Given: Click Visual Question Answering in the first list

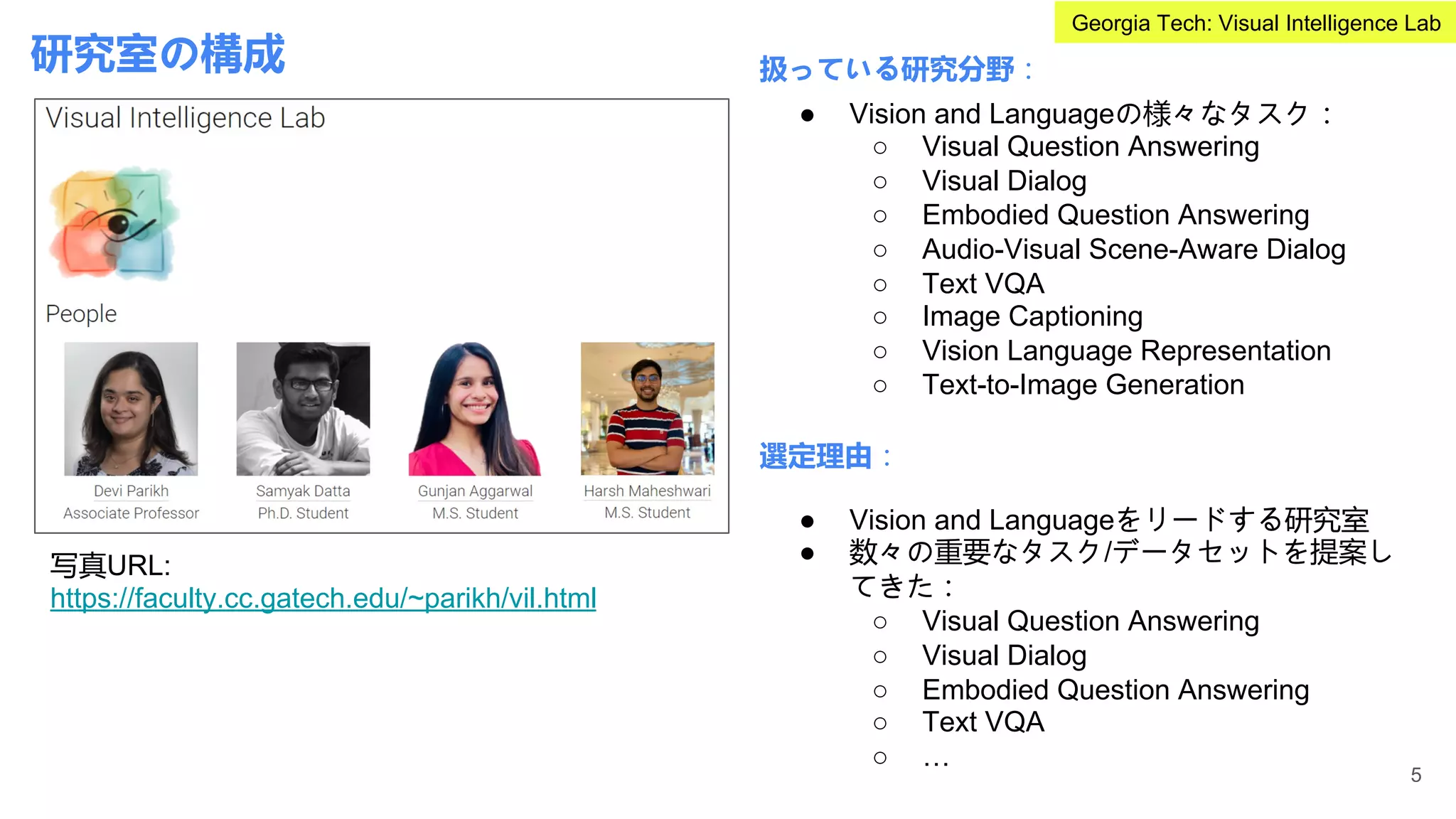Looking at the screenshot, I should point(1091,146).
